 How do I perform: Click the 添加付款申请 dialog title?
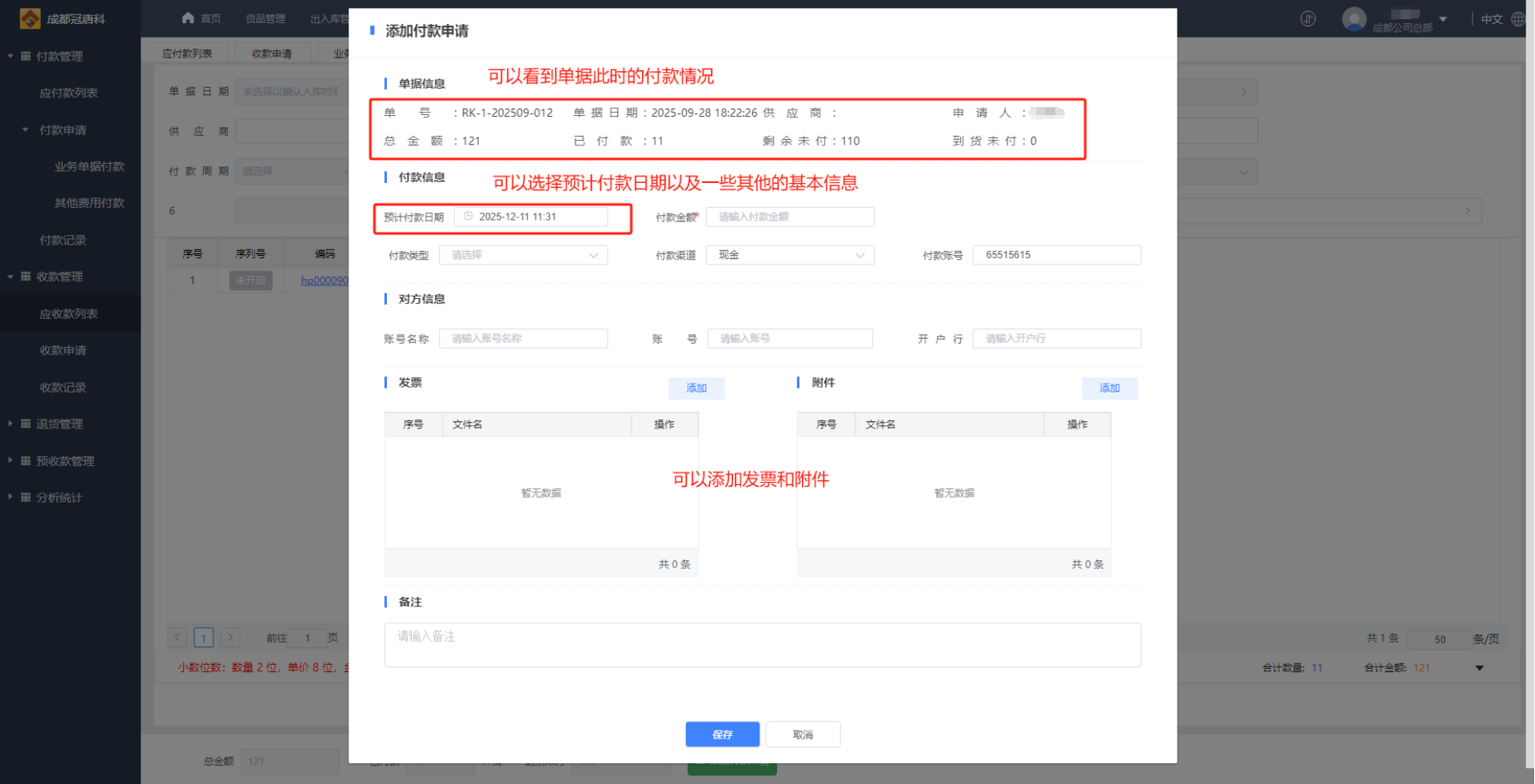click(427, 31)
